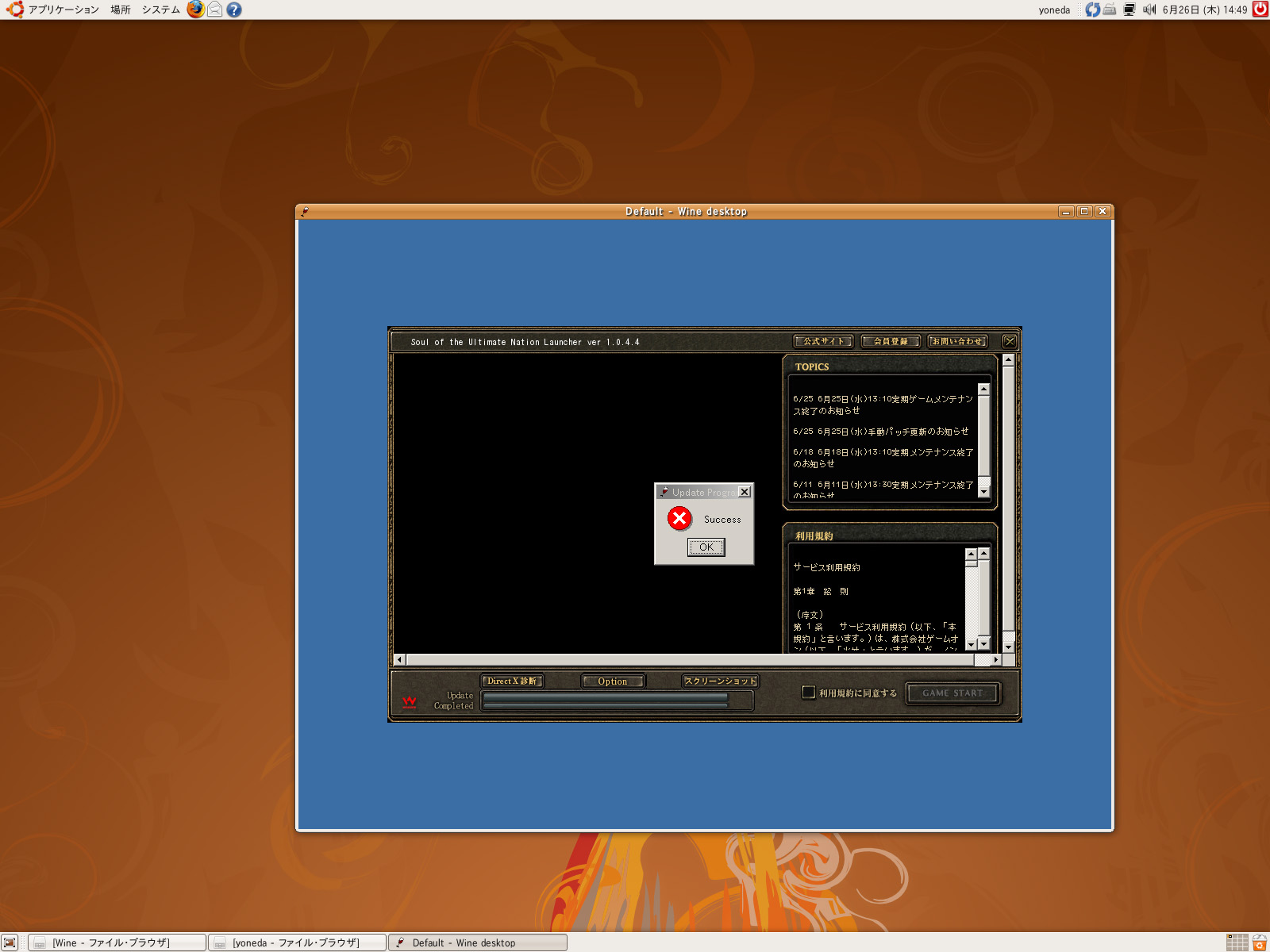Click the volume speaker icon

[x=1149, y=10]
